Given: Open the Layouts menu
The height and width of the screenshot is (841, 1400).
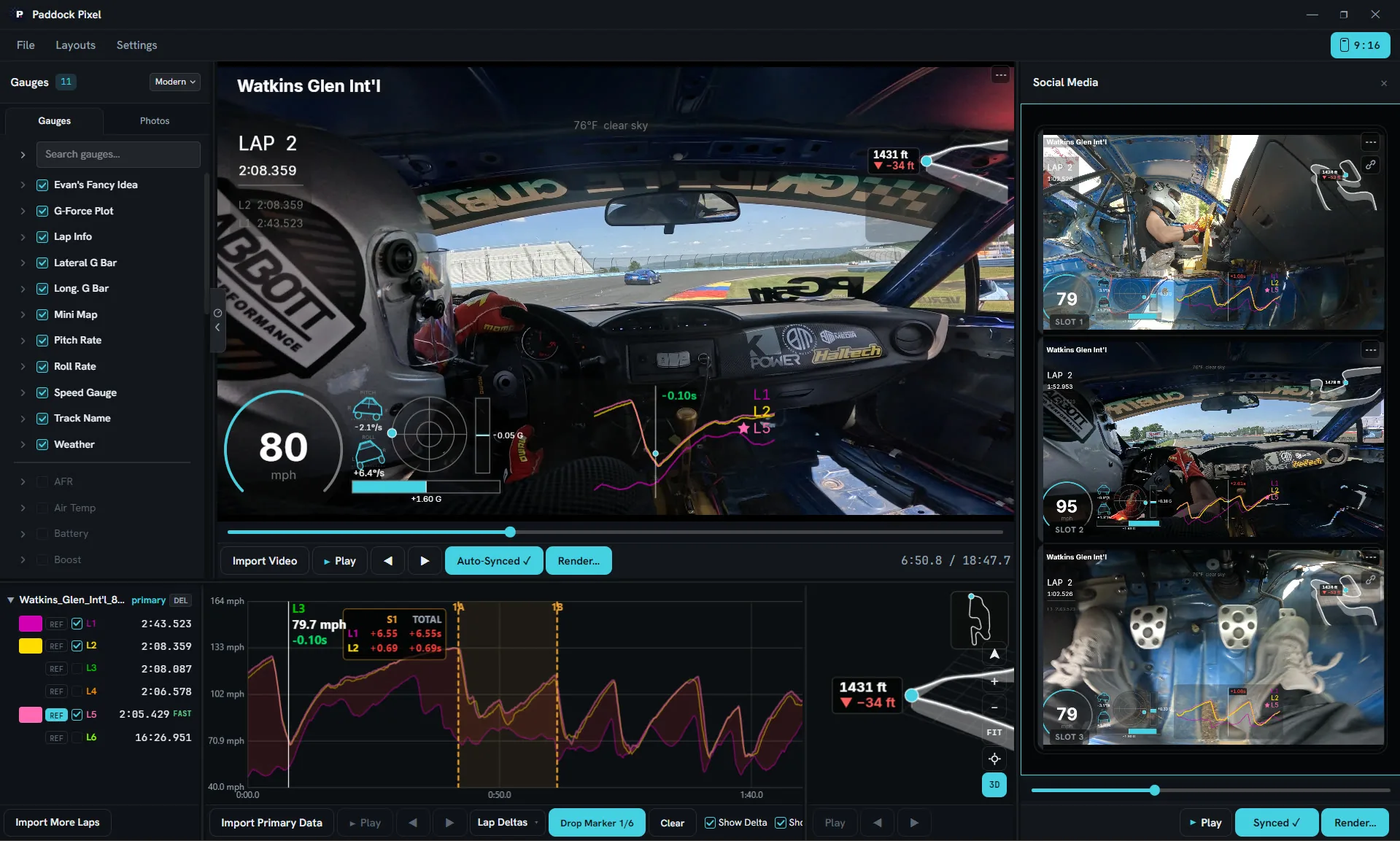Looking at the screenshot, I should [75, 45].
